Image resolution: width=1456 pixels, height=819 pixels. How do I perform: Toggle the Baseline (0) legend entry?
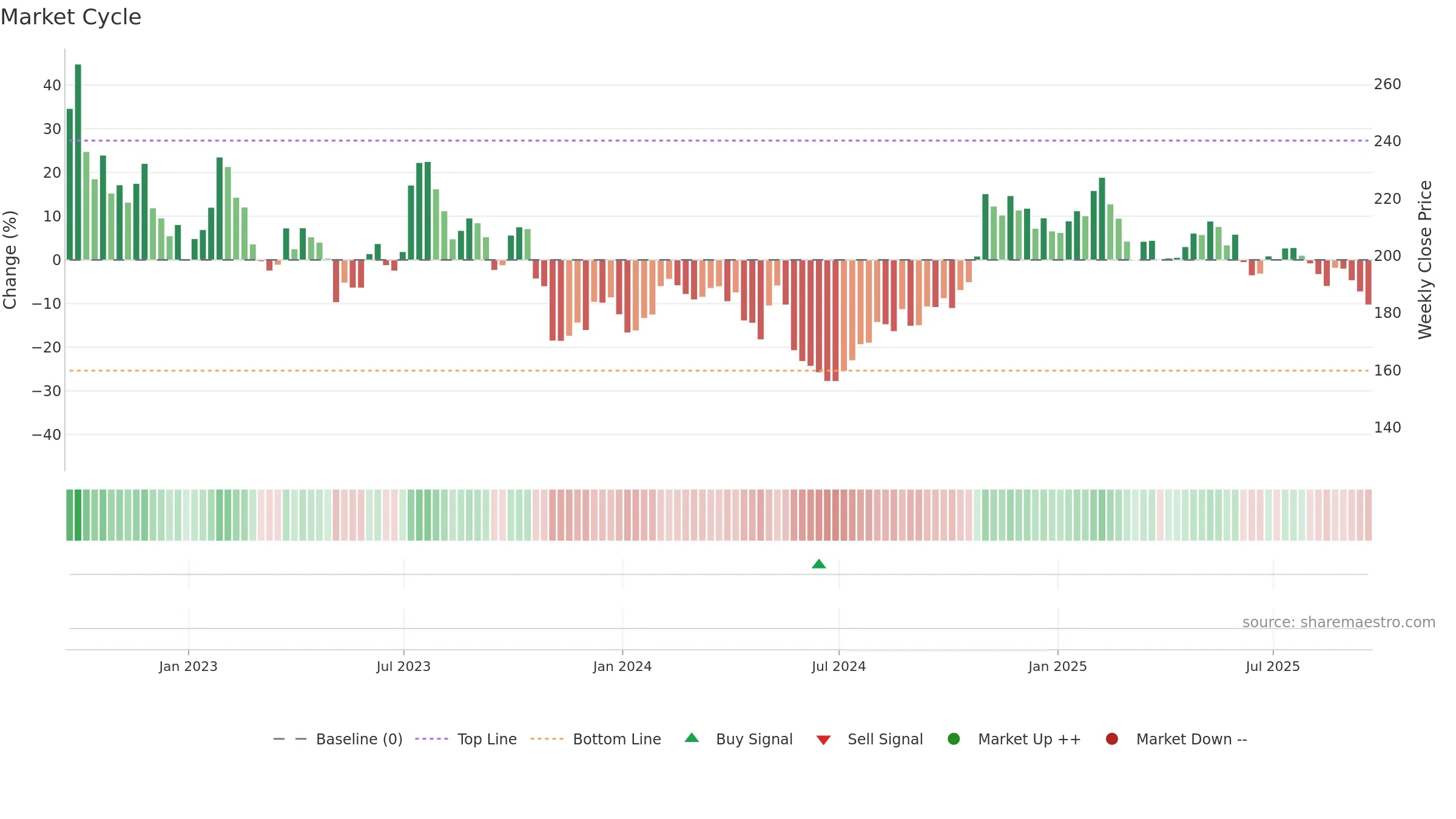[338, 739]
